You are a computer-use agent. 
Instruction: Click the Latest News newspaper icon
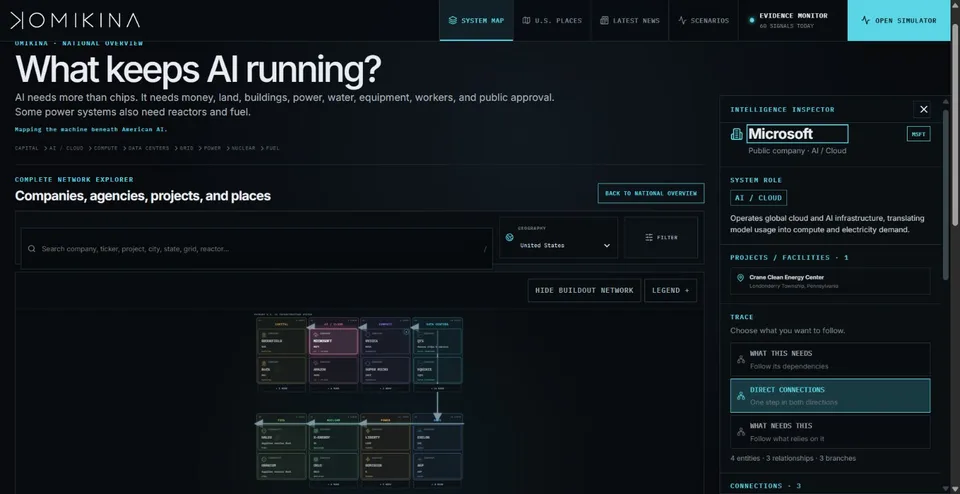(604, 20)
